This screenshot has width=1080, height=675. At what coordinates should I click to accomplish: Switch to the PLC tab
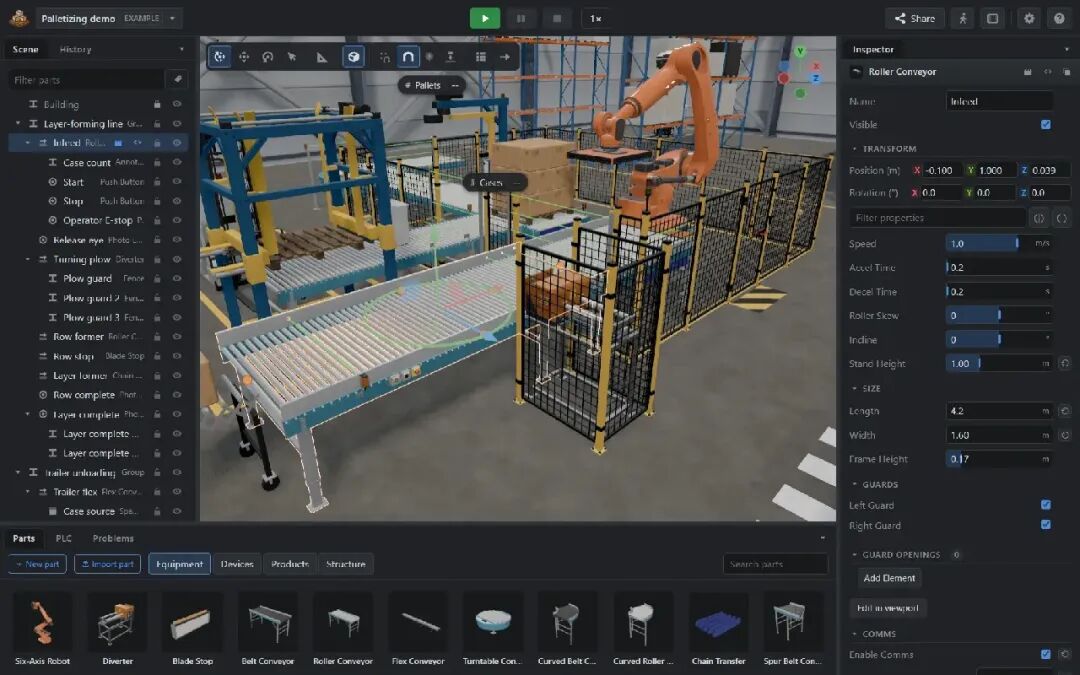coord(63,539)
